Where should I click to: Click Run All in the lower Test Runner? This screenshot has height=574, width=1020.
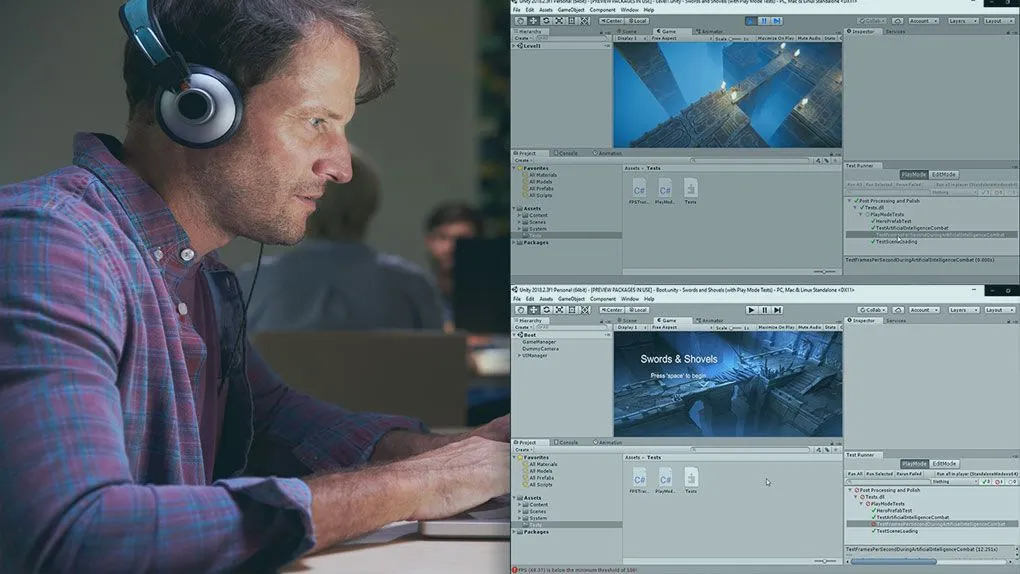click(x=854, y=474)
